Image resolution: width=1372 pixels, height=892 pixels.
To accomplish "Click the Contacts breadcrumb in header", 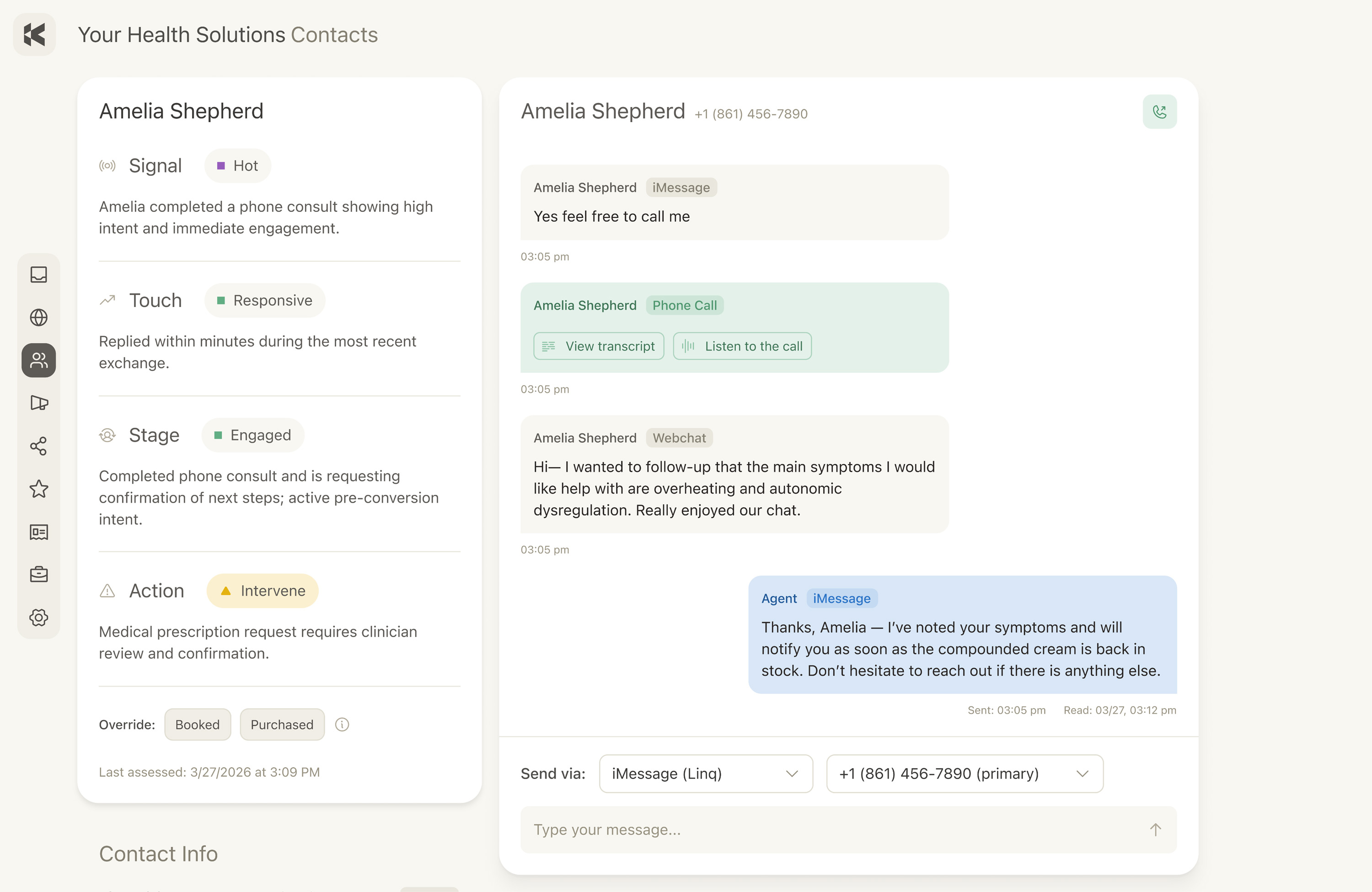I will pos(334,35).
